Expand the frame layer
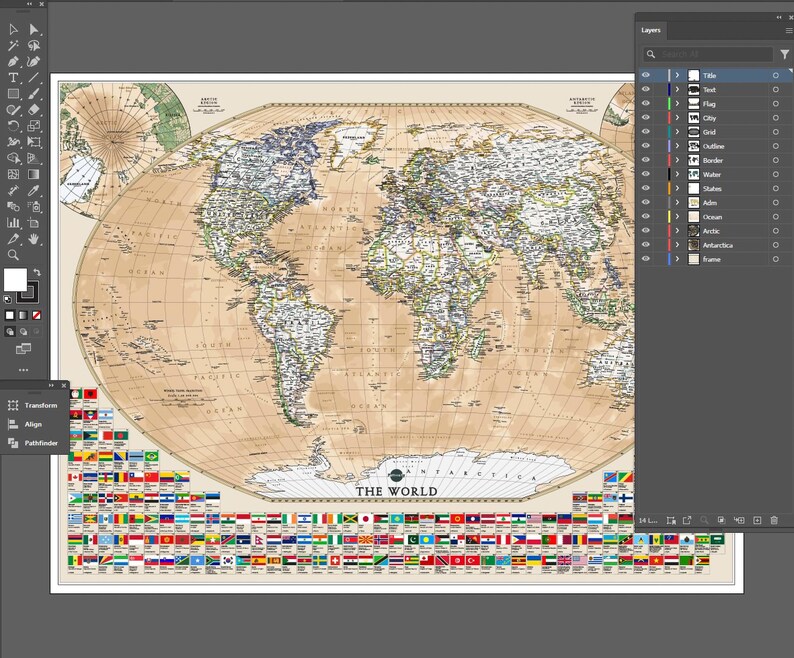This screenshot has height=658, width=794. point(677,259)
